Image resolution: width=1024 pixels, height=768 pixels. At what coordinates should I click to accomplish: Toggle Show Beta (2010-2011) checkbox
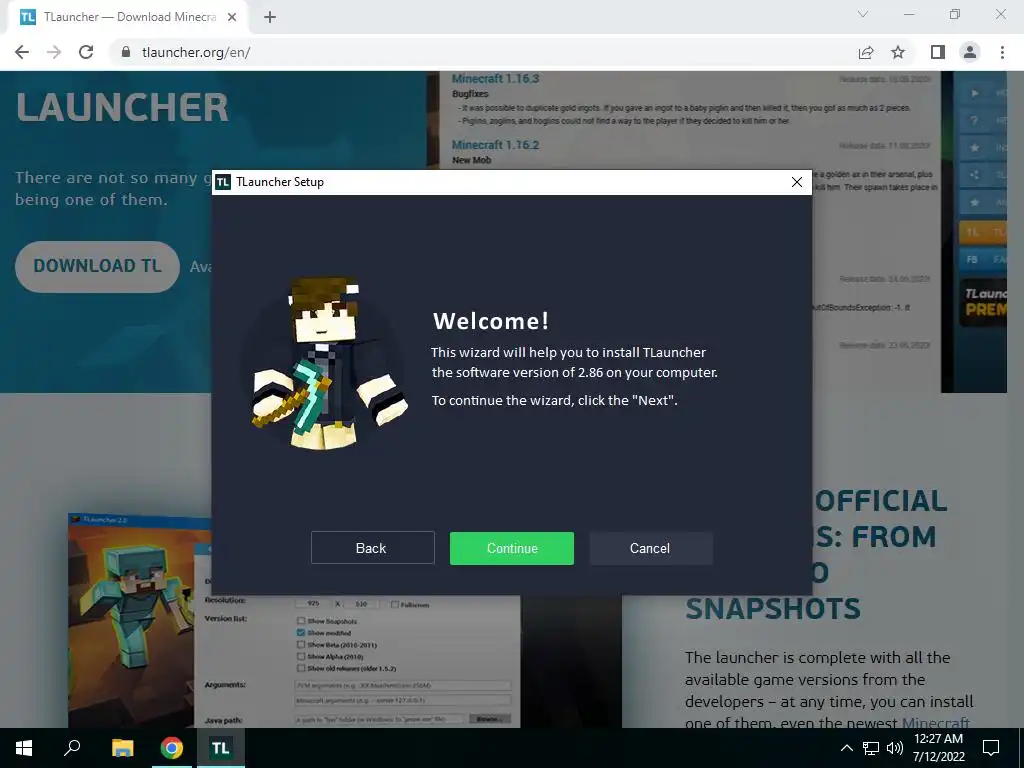(x=301, y=645)
